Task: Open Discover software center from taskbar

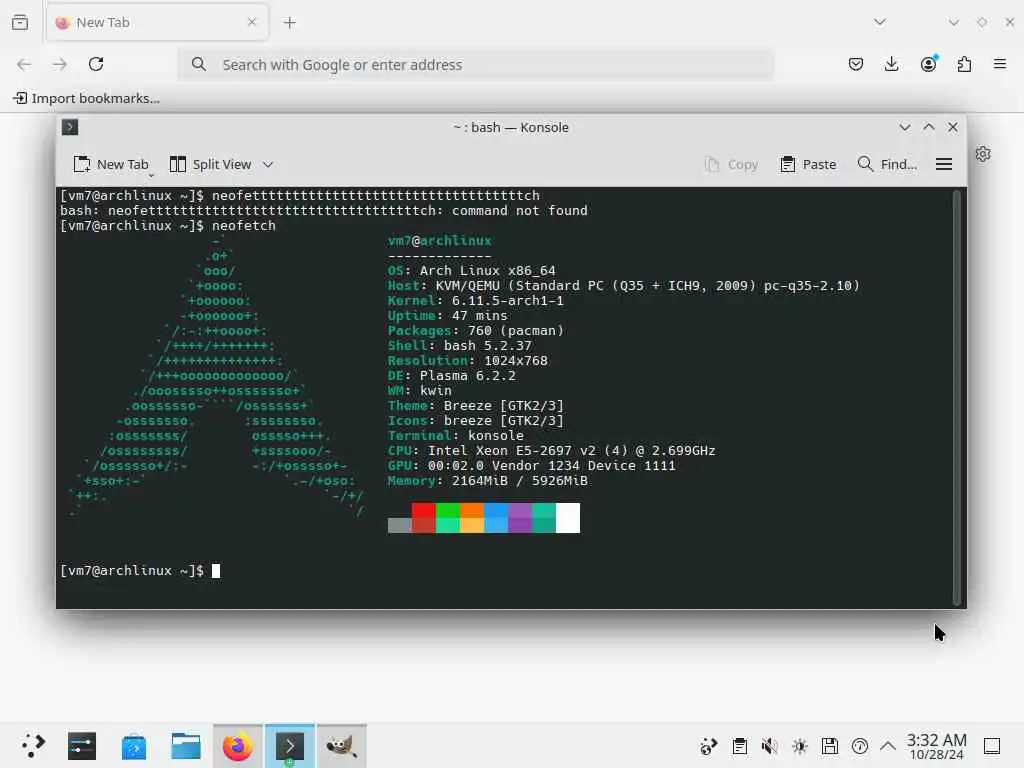Action: tap(134, 746)
